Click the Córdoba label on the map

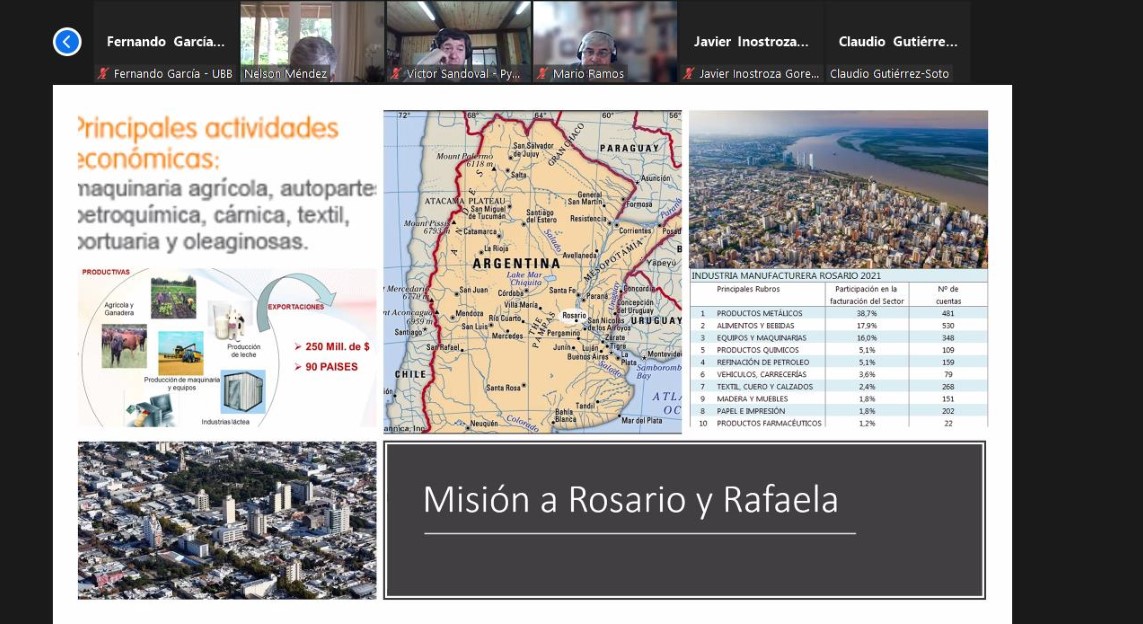click(510, 292)
